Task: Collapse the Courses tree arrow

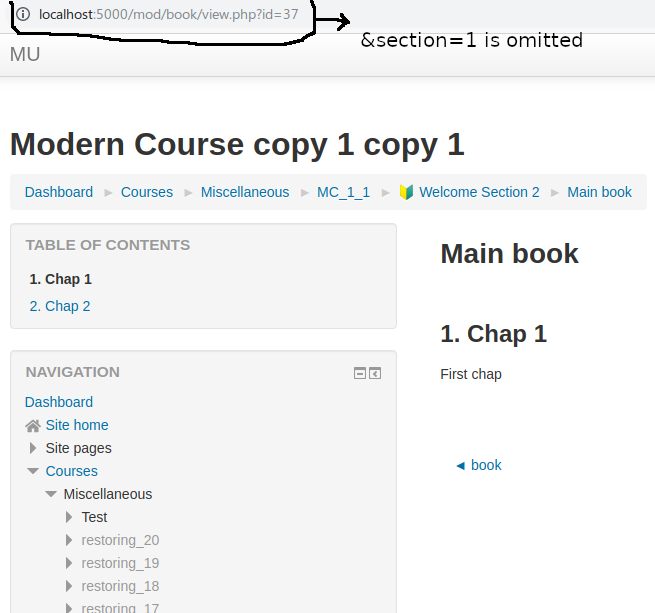Action: [x=33, y=471]
